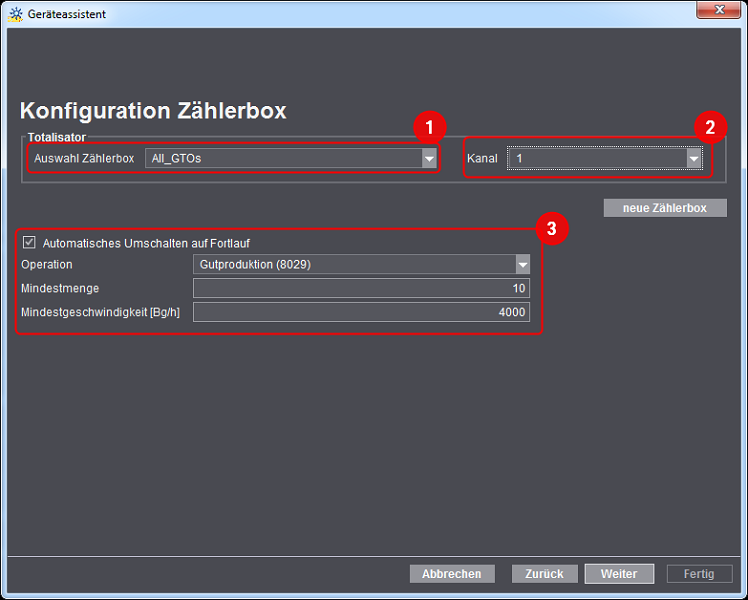748x600 pixels.
Task: Click into the Mindestgeschwindigkeit [Bg/h] field
Action: (361, 312)
